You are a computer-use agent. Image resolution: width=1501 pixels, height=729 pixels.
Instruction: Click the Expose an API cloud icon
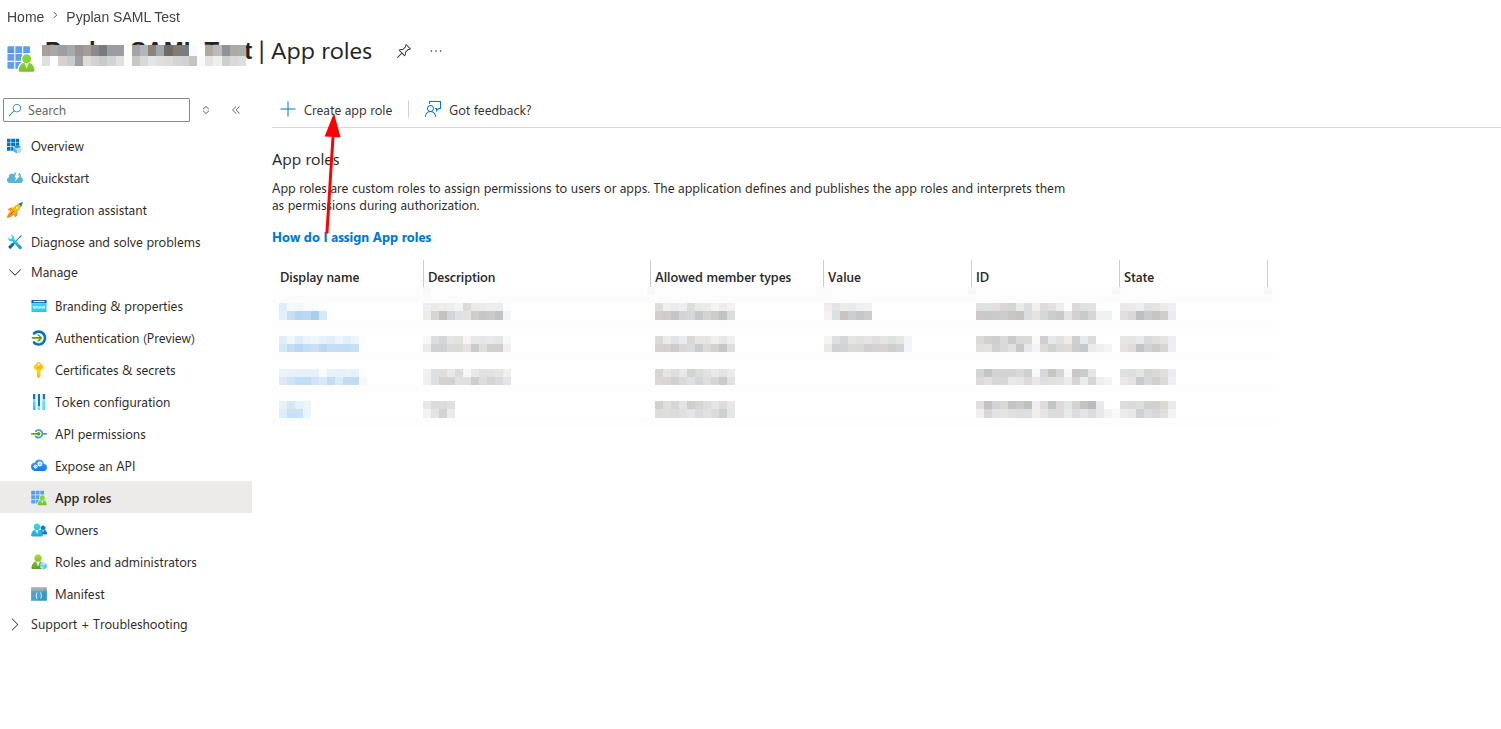[x=39, y=466]
